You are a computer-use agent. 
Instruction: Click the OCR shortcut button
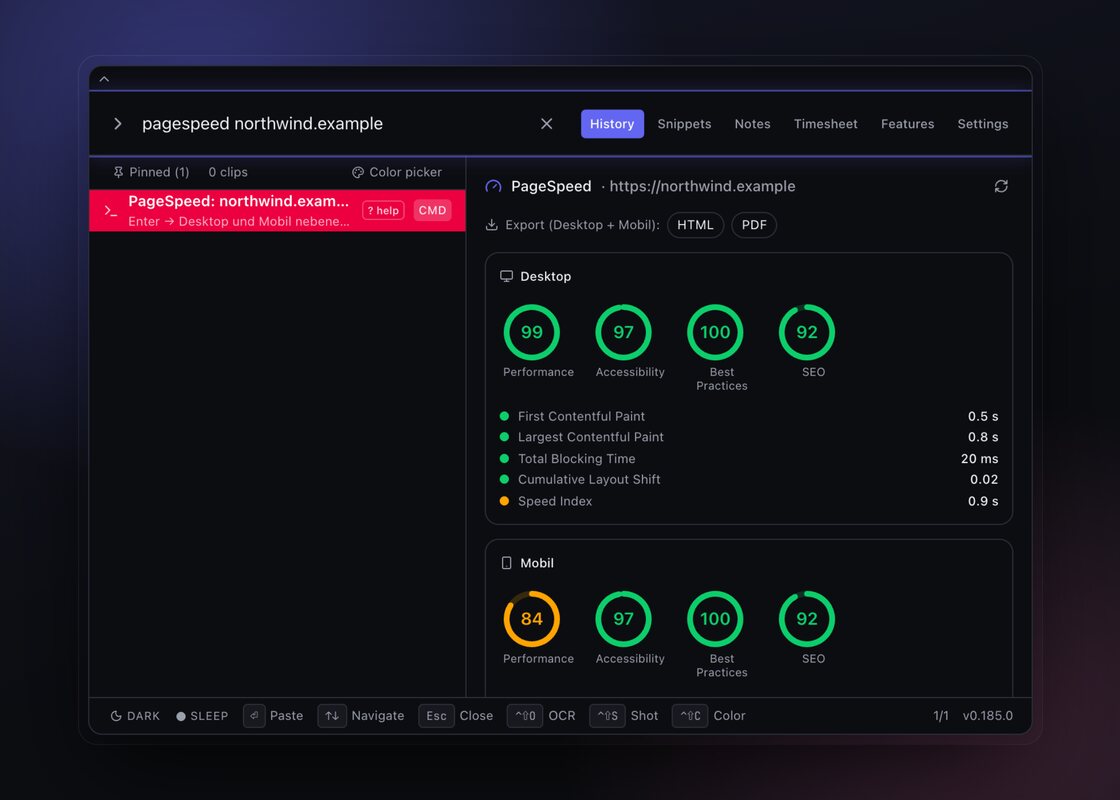[x=541, y=716]
